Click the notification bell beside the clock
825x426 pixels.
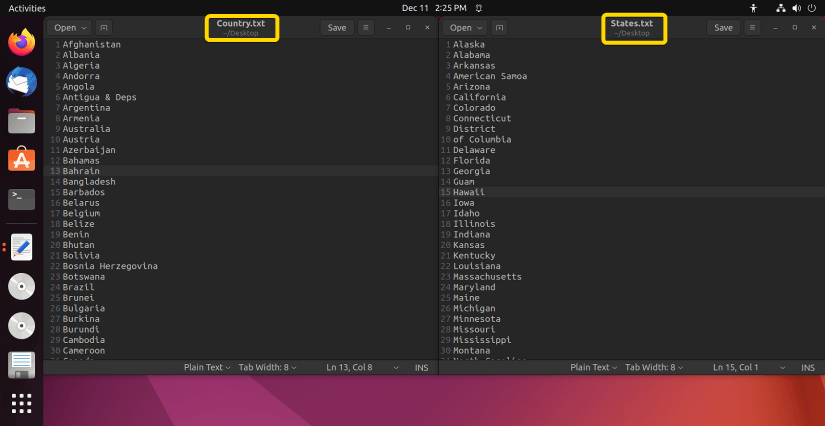(479, 8)
